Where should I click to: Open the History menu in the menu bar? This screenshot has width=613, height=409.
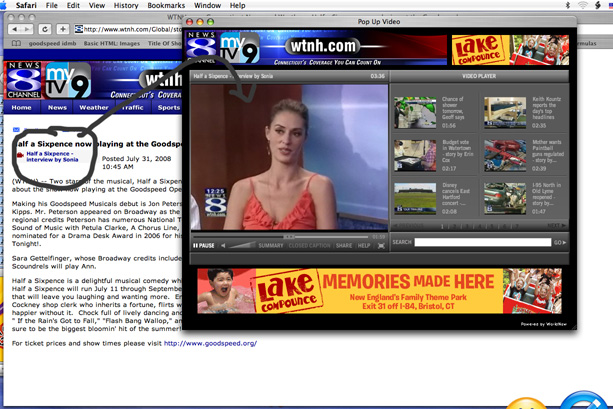point(126,6)
